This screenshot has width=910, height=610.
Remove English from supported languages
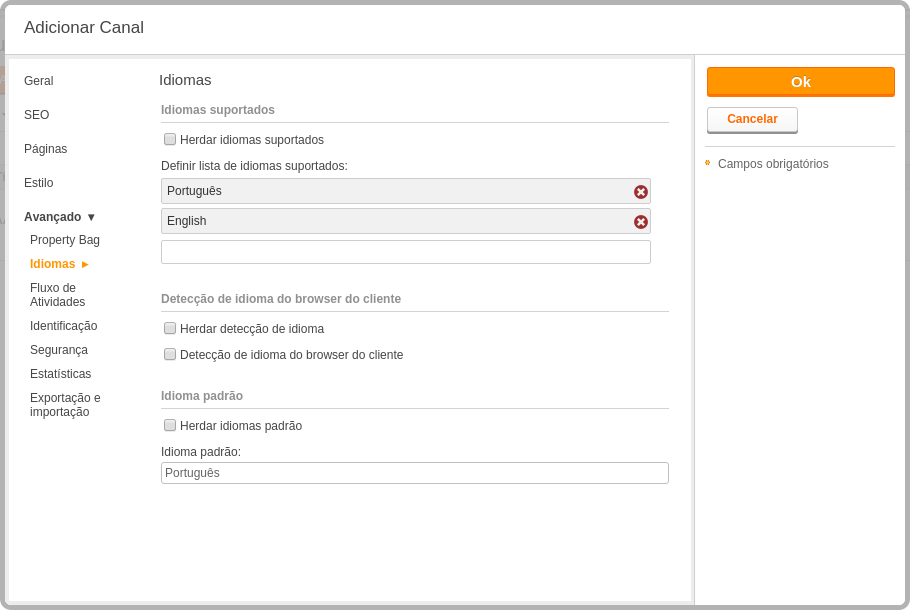point(641,222)
